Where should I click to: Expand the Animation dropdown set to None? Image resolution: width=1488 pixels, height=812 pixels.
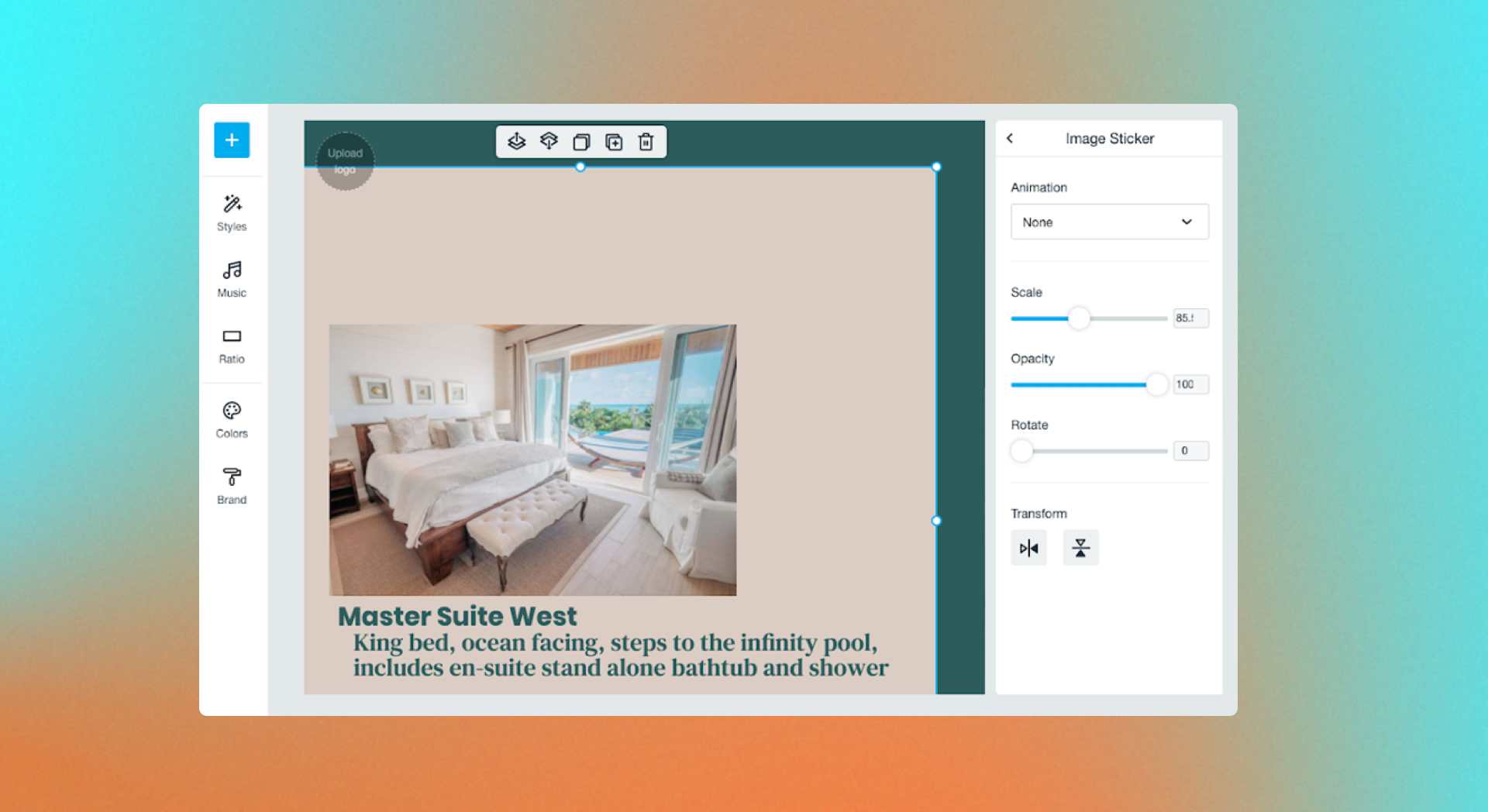pos(1110,222)
